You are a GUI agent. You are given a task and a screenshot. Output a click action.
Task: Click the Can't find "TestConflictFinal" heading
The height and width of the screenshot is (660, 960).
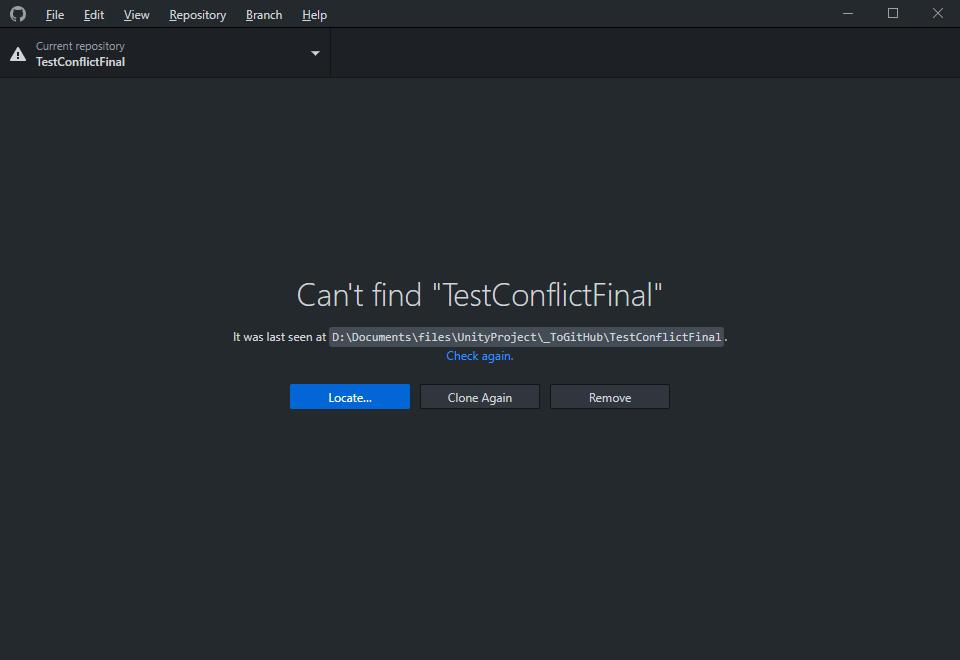(x=479, y=295)
